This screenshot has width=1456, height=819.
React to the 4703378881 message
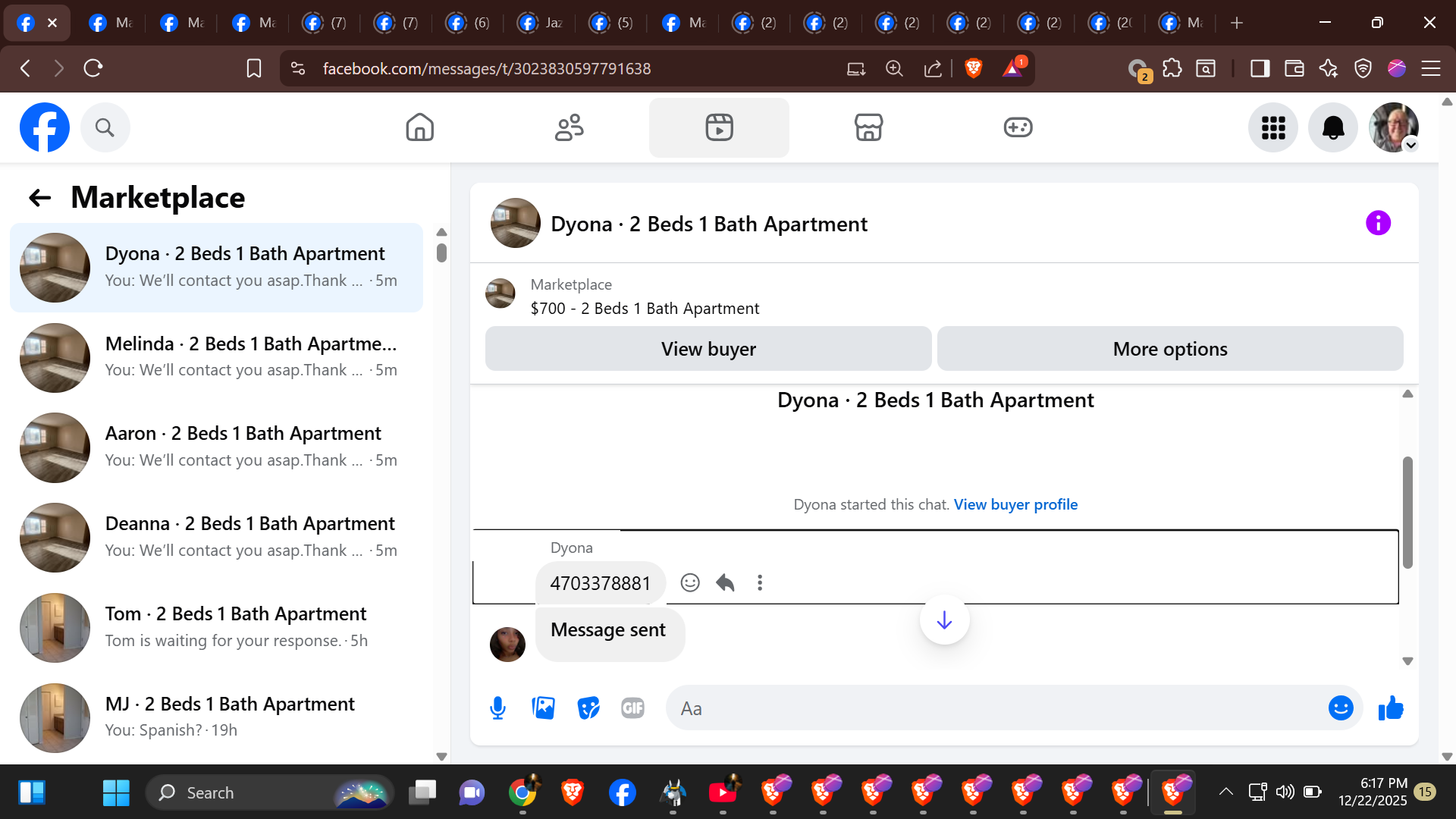689,582
